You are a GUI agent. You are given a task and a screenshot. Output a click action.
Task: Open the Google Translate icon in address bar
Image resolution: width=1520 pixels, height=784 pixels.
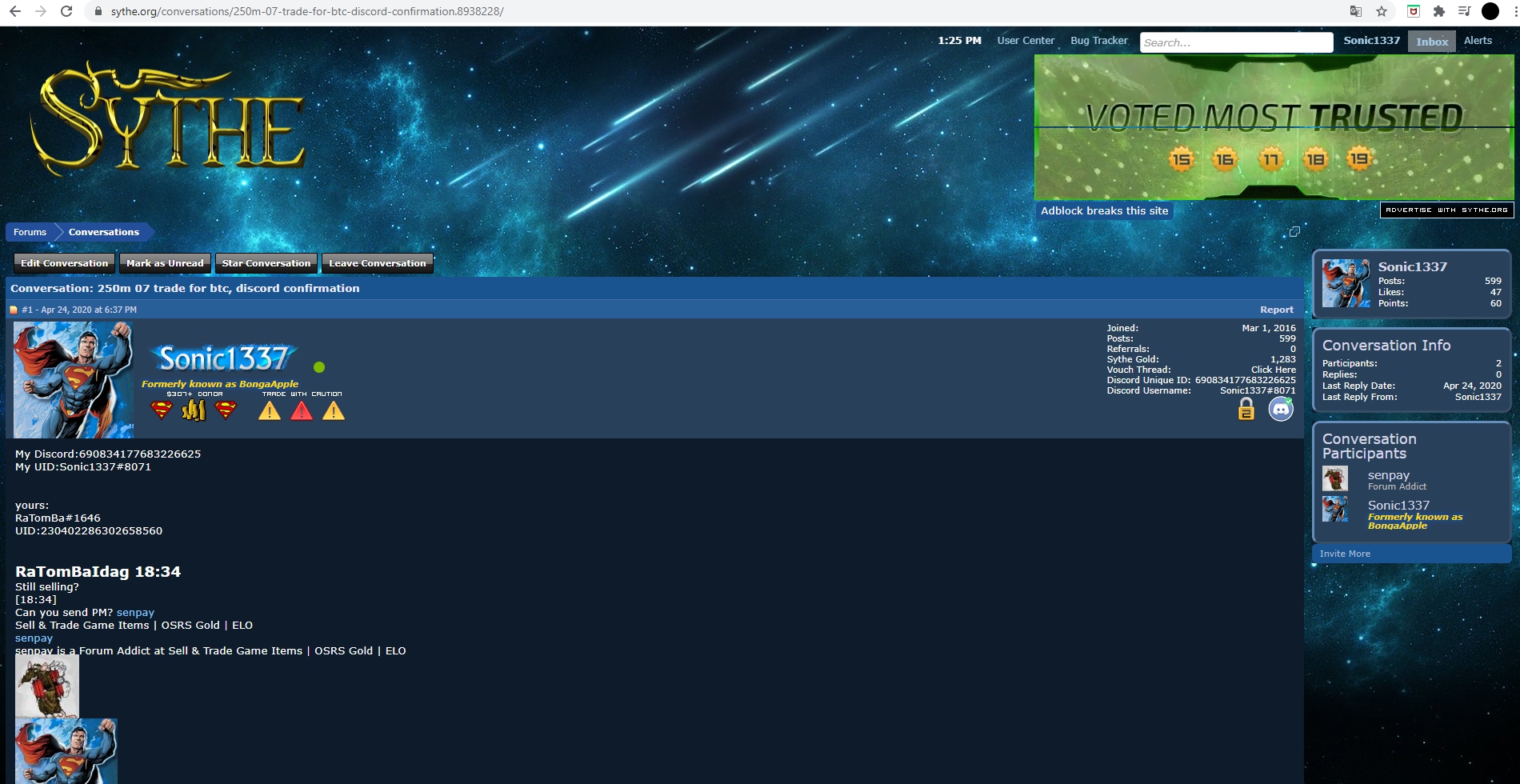pos(1355,11)
